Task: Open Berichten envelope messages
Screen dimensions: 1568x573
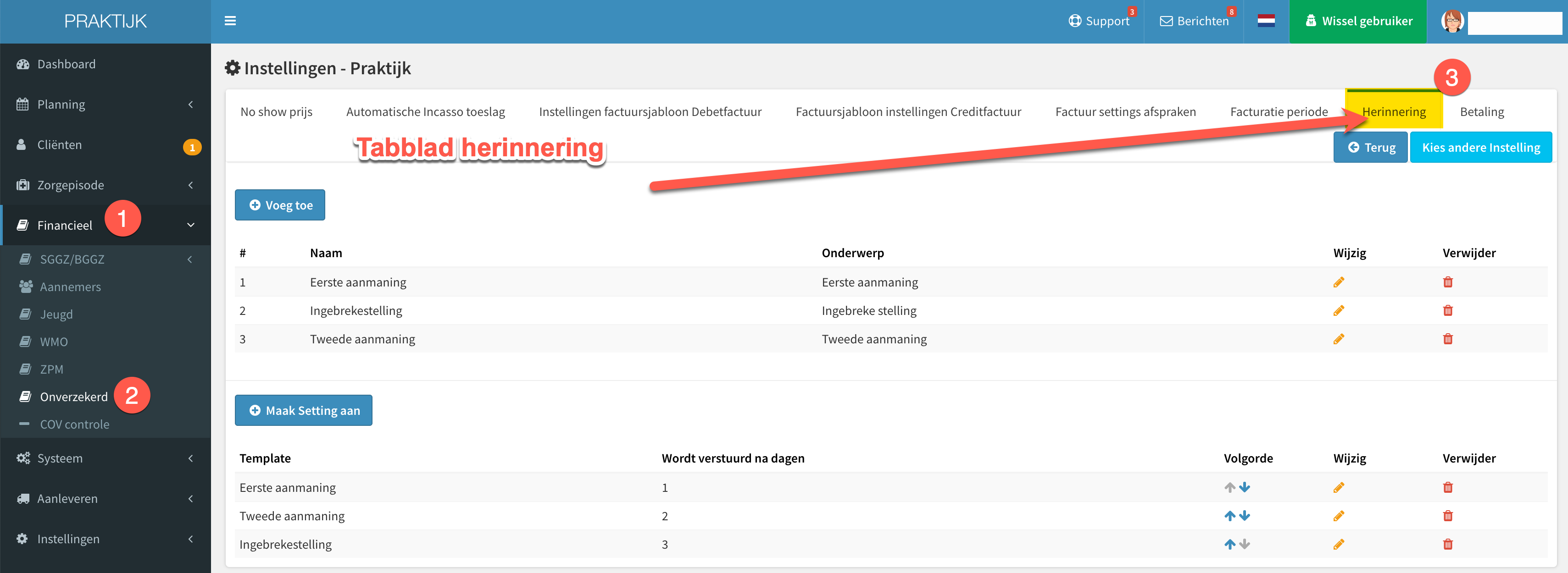Action: [x=1194, y=21]
